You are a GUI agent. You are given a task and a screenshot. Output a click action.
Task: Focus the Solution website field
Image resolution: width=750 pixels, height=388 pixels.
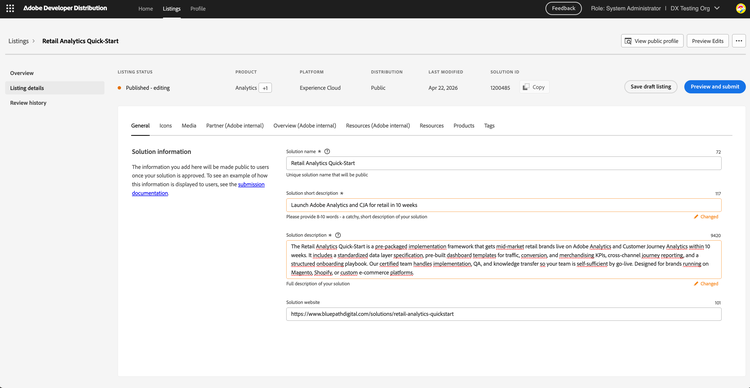pyautogui.click(x=504, y=314)
